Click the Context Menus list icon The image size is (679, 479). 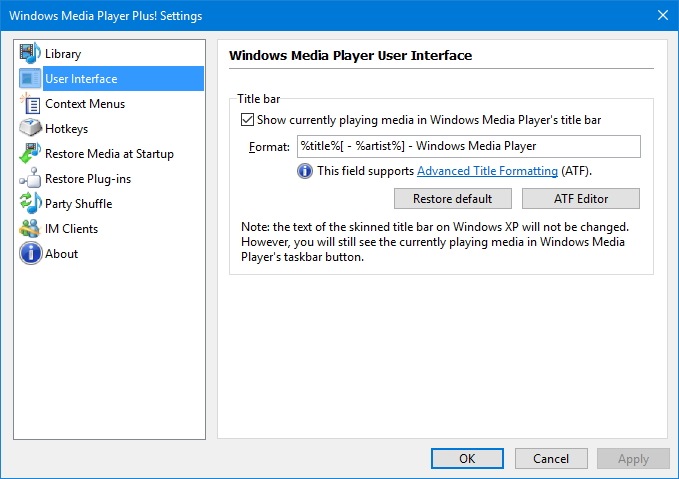[30, 104]
